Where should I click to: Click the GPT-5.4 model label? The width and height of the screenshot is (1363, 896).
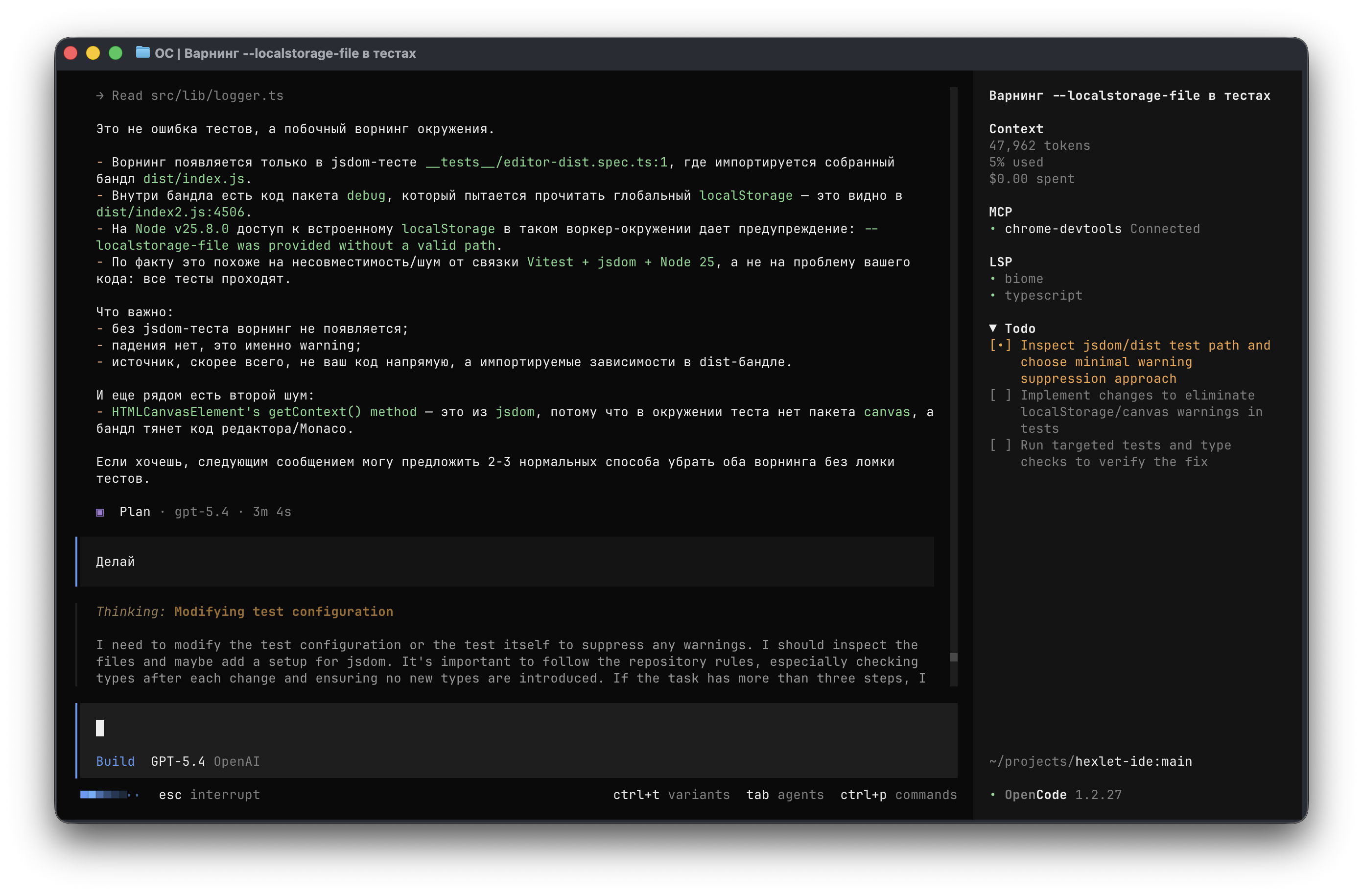(x=178, y=761)
